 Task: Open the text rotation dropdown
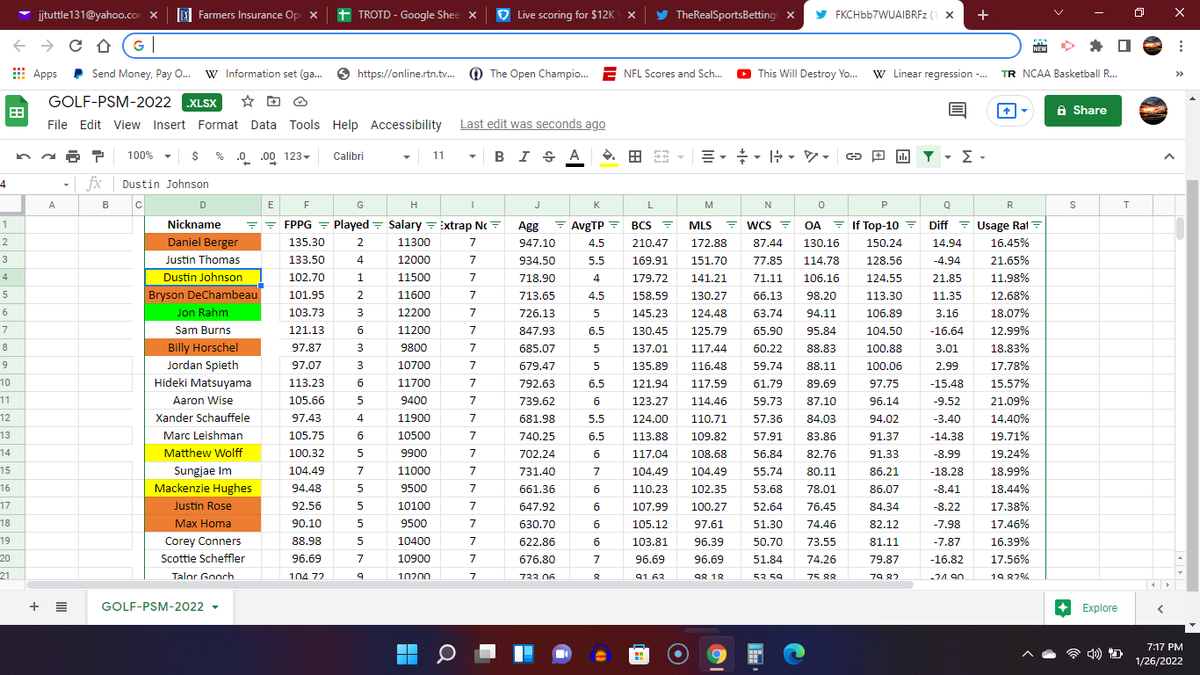(815, 156)
